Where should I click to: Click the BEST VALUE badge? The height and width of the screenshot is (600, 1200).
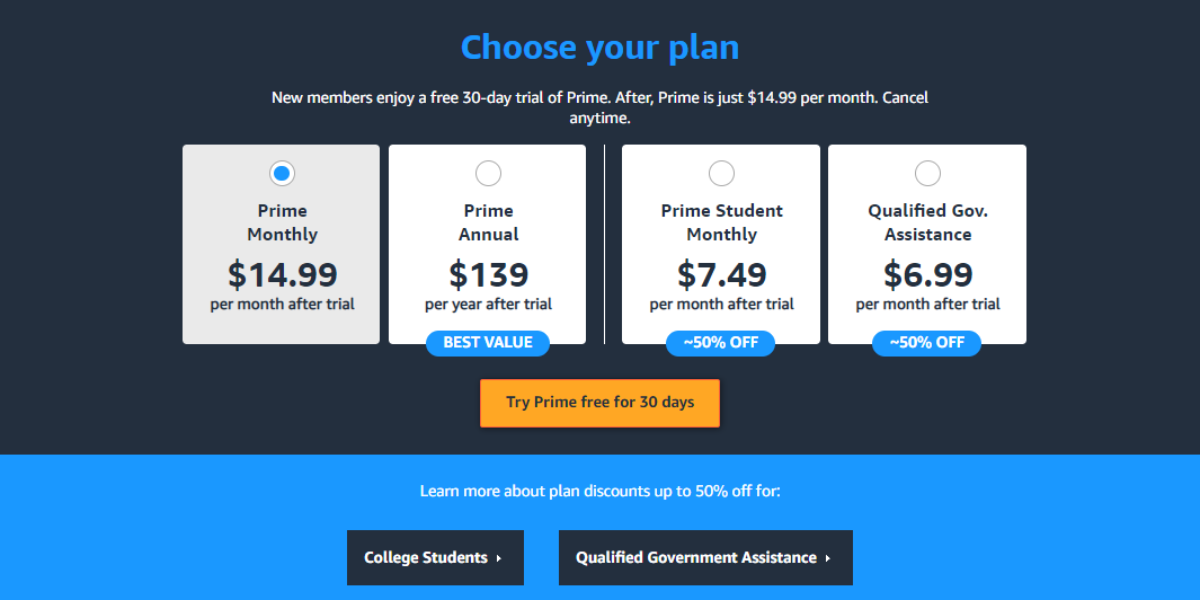tap(487, 343)
